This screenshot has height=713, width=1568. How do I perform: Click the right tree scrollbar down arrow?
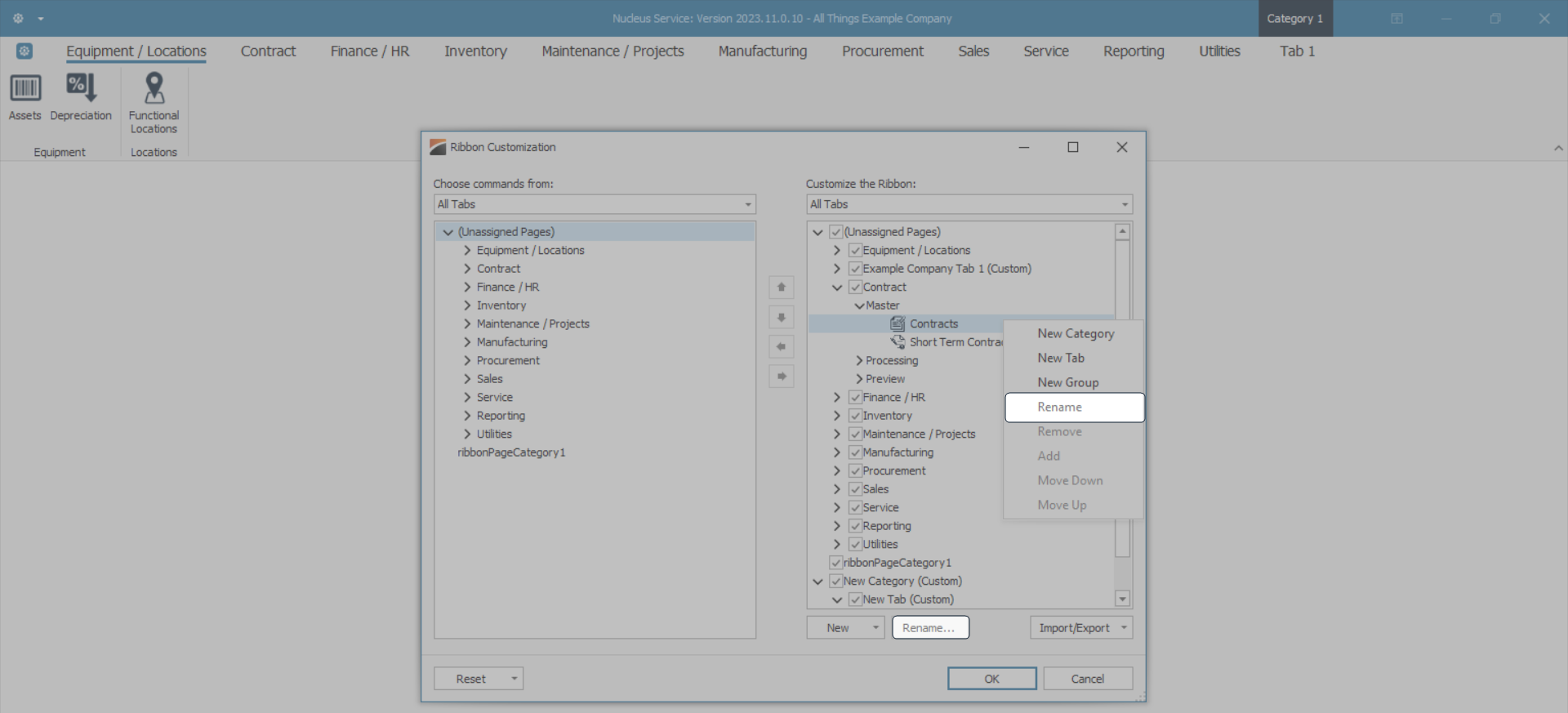(x=1123, y=599)
